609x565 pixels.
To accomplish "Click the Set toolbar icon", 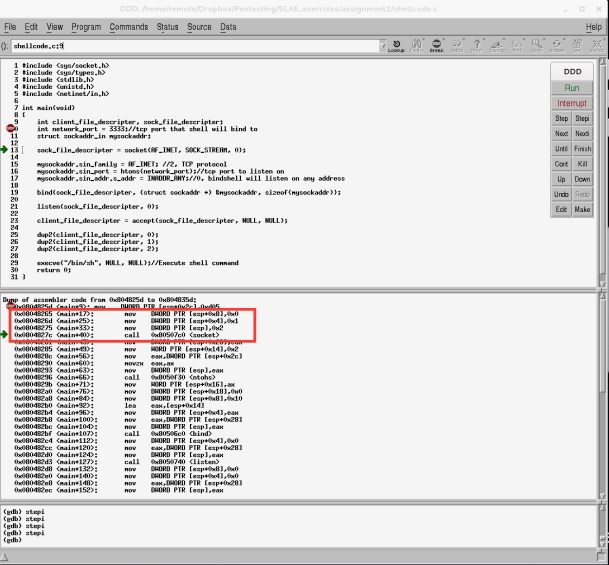I will (575, 45).
